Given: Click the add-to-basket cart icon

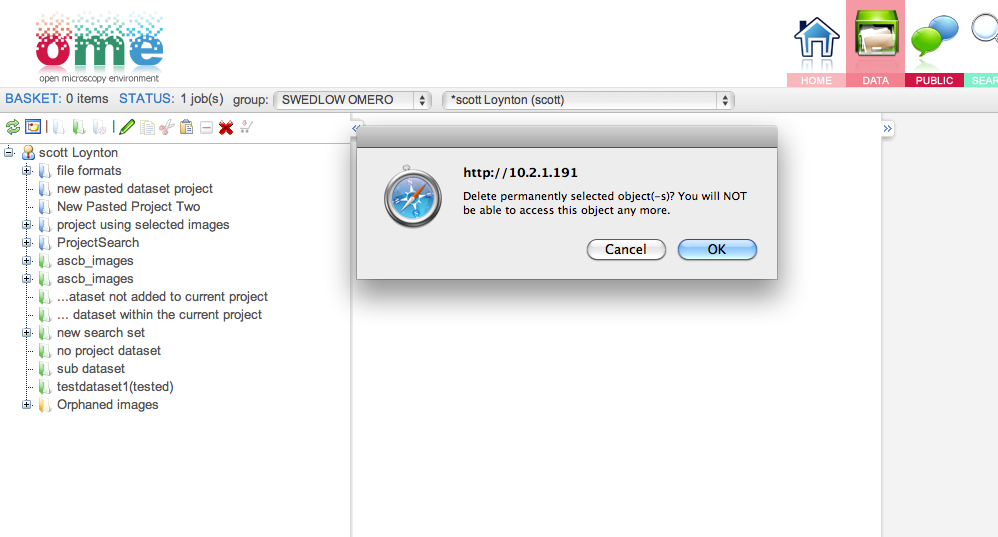Looking at the screenshot, I should 246,127.
